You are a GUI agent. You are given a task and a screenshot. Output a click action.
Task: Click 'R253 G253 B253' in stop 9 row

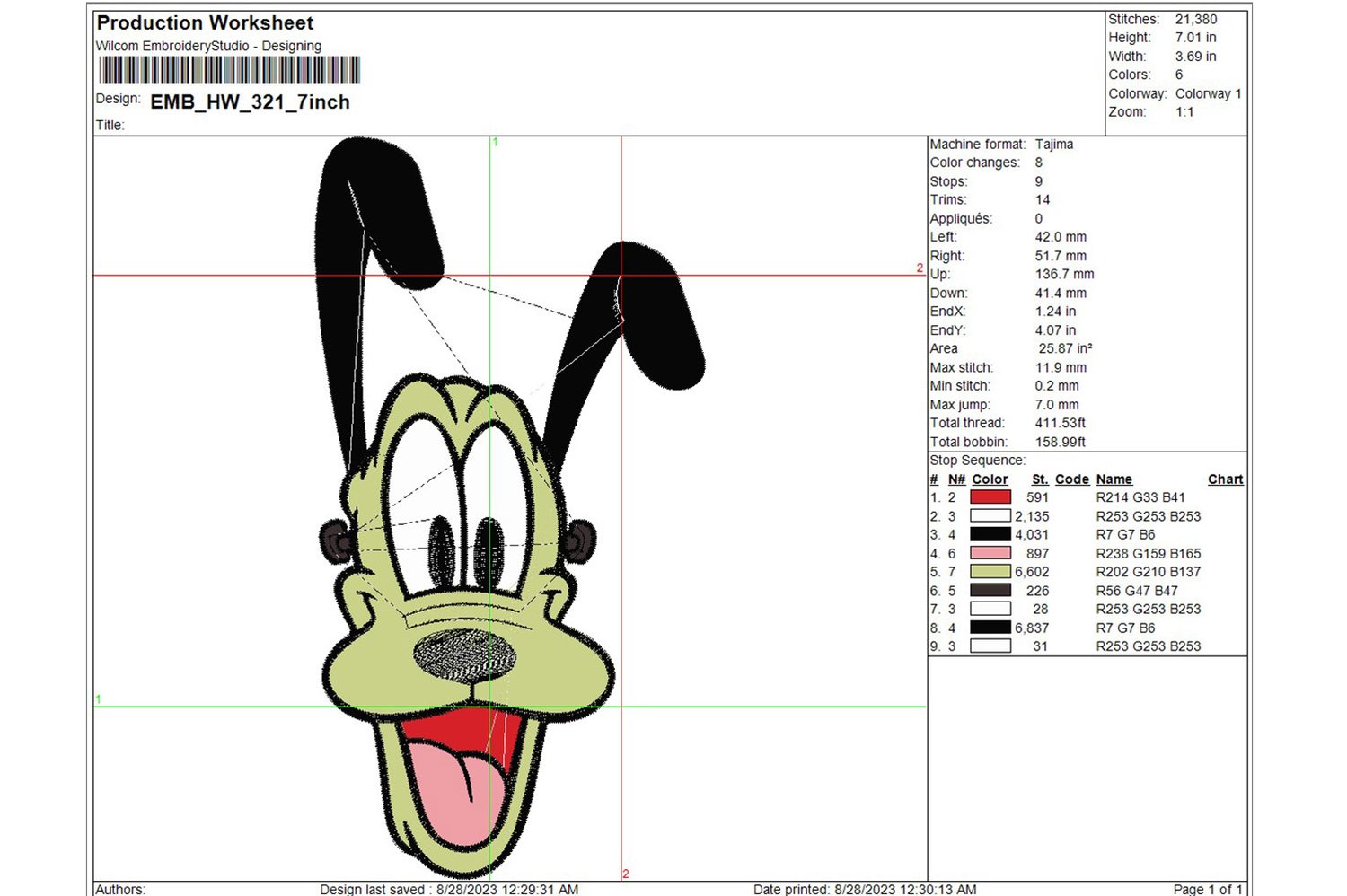(x=1149, y=646)
